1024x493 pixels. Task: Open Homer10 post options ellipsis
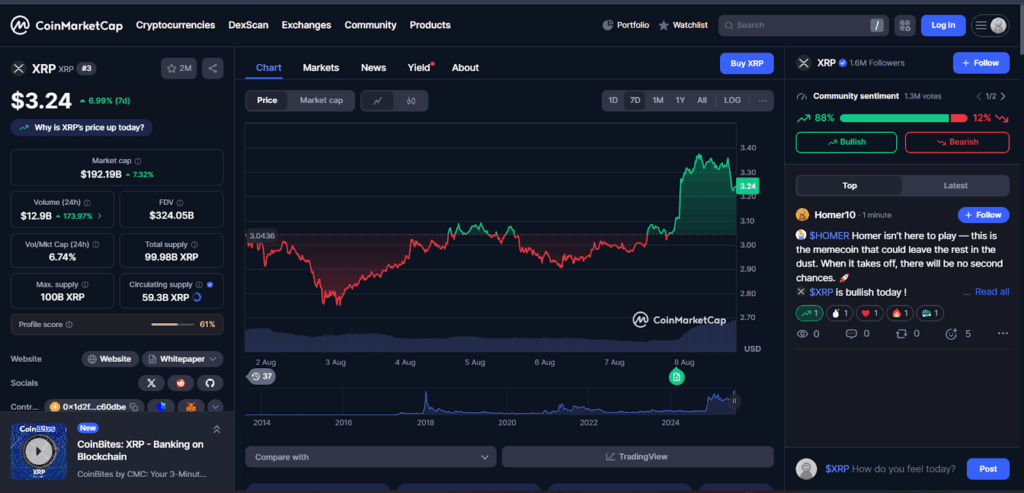(x=1002, y=334)
